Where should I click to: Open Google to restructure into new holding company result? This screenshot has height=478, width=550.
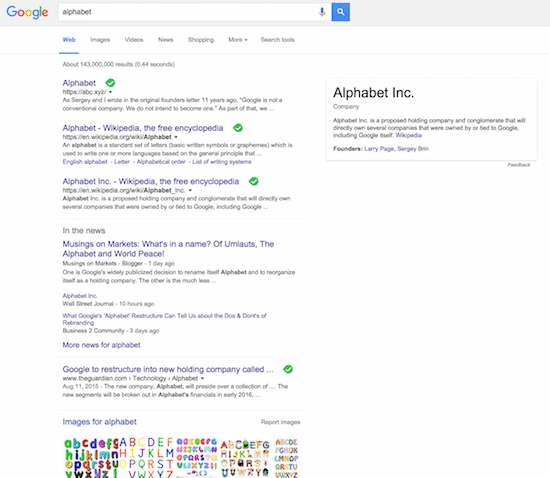pyautogui.click(x=168, y=369)
